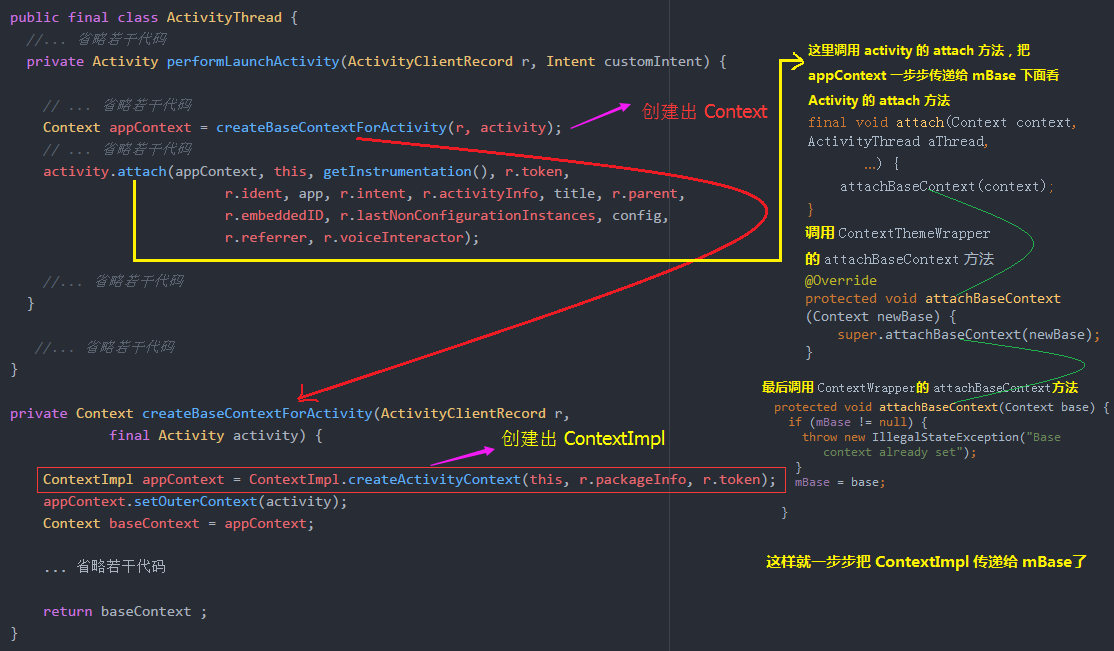The width and height of the screenshot is (1114, 651).
Task: Click the 'activity.attach' call text
Action: pyautogui.click(x=104, y=171)
